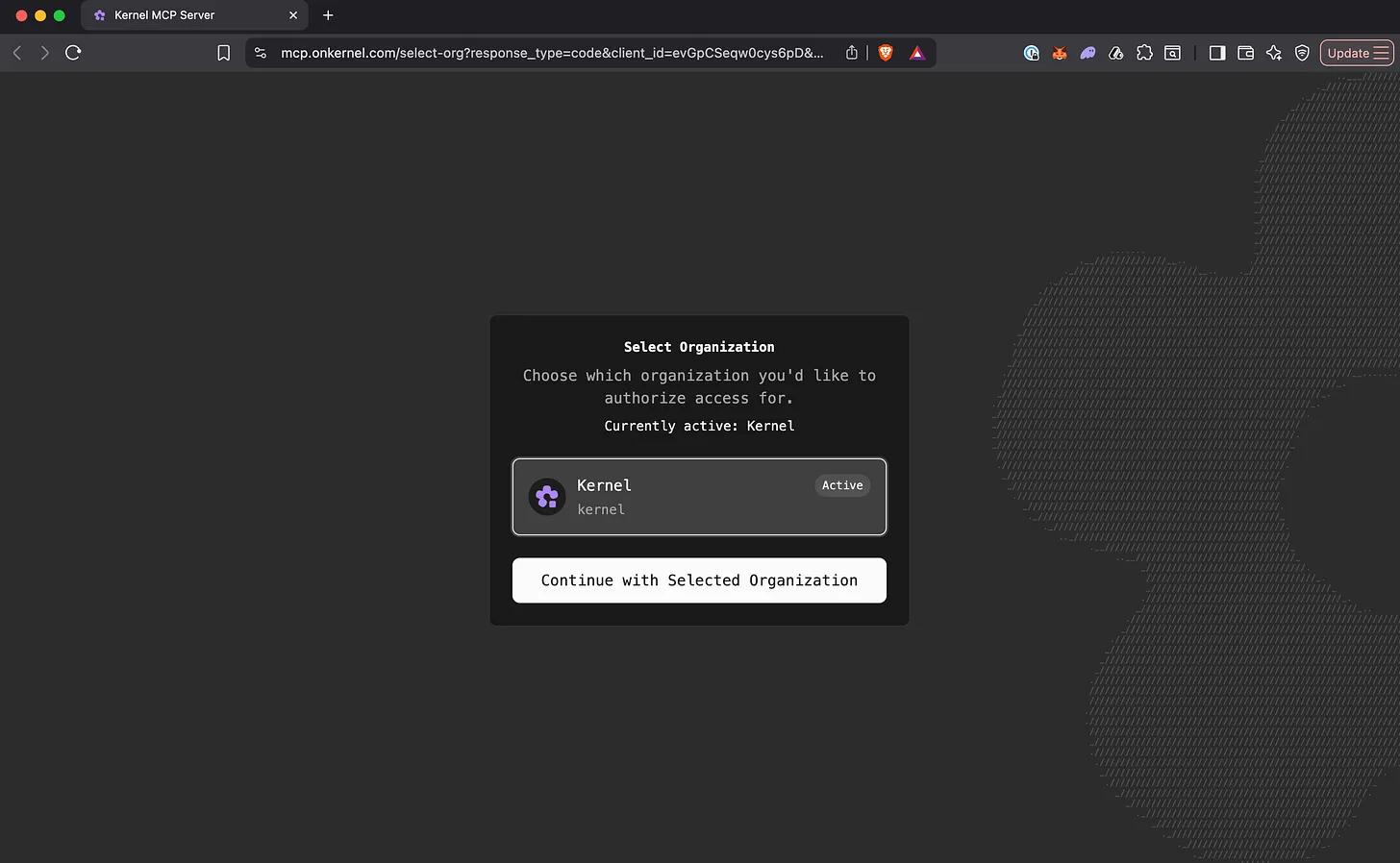Toggle the browser sidebar panel
Screen dimensions: 1400x863
coord(1217,53)
